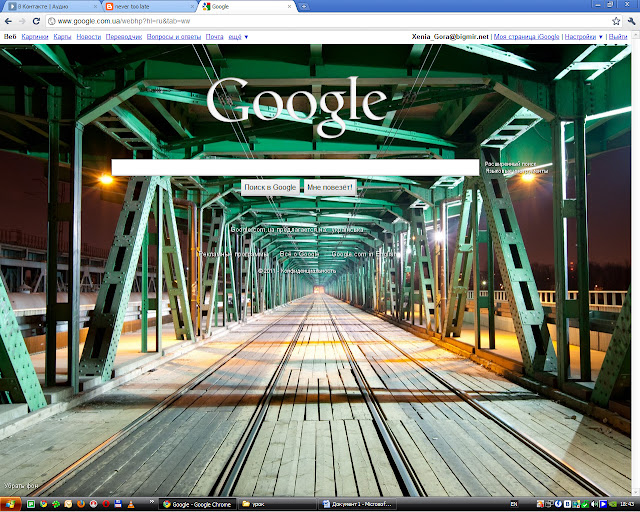
Task: Show more quick launch items with the chevron
Action: [x=152, y=501]
